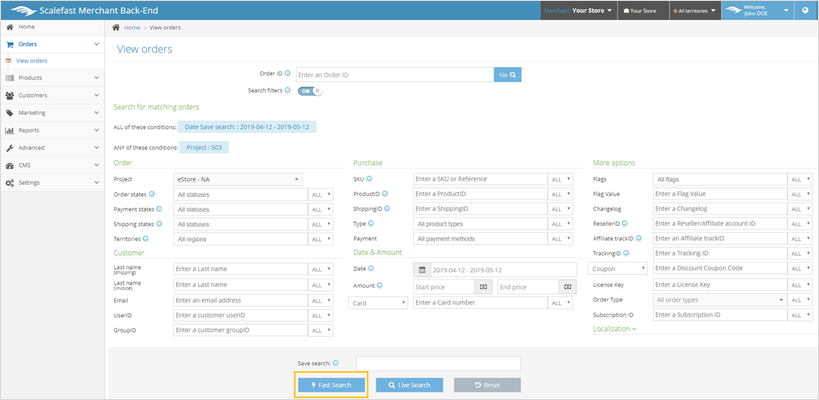Click the calendar icon in the Date field

[x=423, y=270]
